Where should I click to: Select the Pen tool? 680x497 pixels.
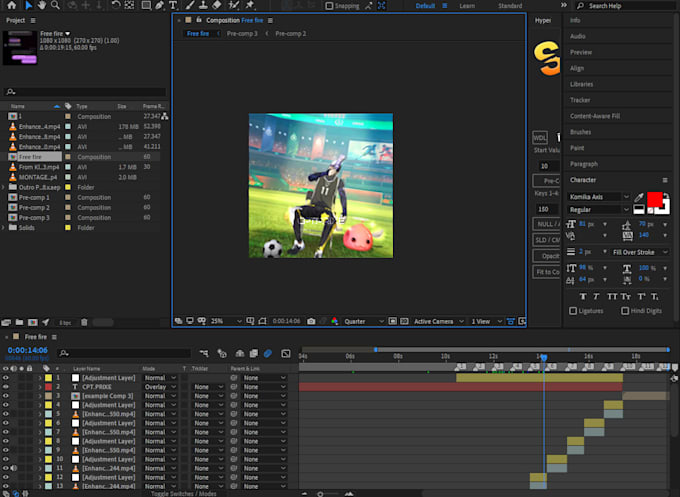(160, 5)
